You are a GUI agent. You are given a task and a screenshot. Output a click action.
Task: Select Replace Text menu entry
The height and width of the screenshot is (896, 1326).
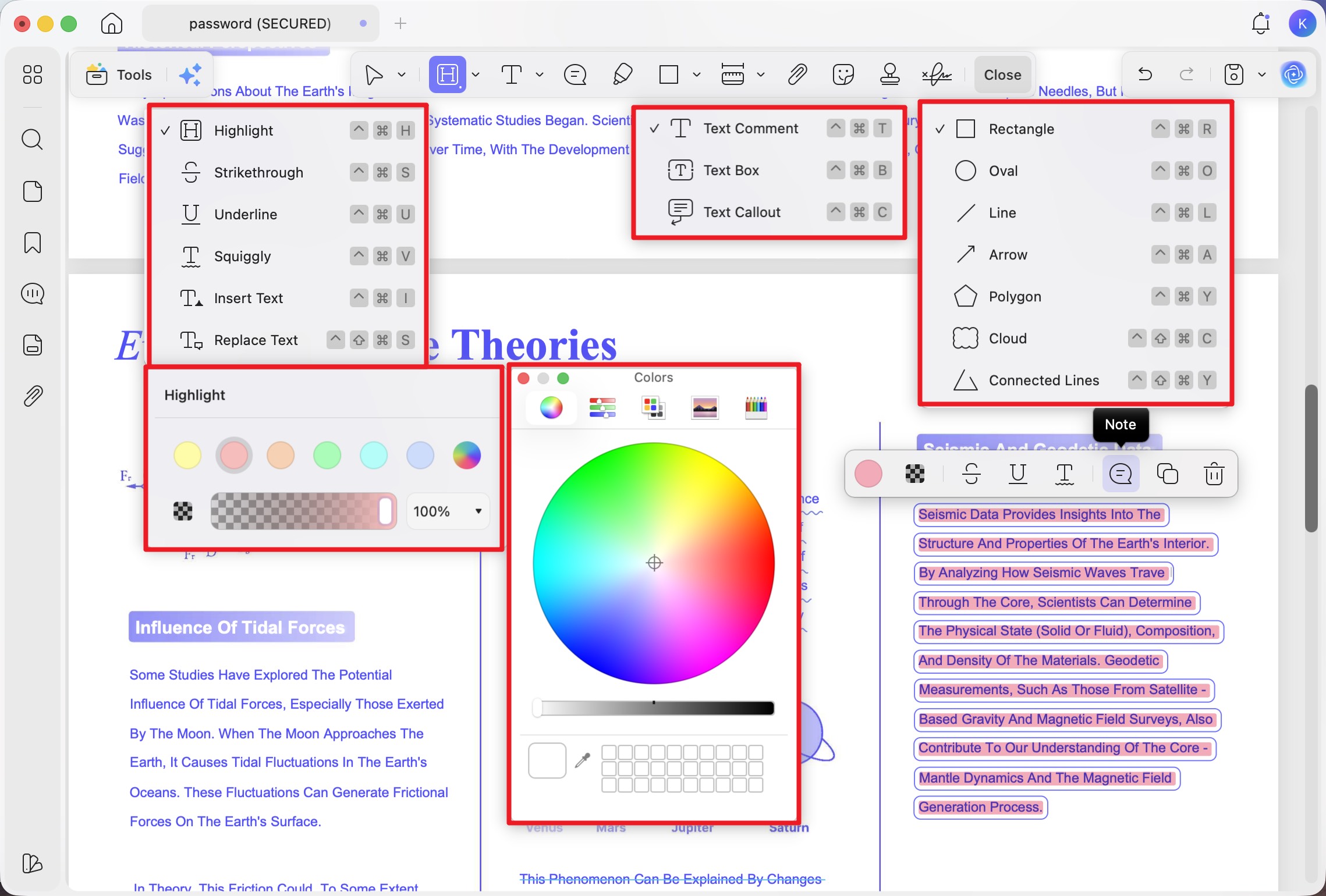coord(288,340)
